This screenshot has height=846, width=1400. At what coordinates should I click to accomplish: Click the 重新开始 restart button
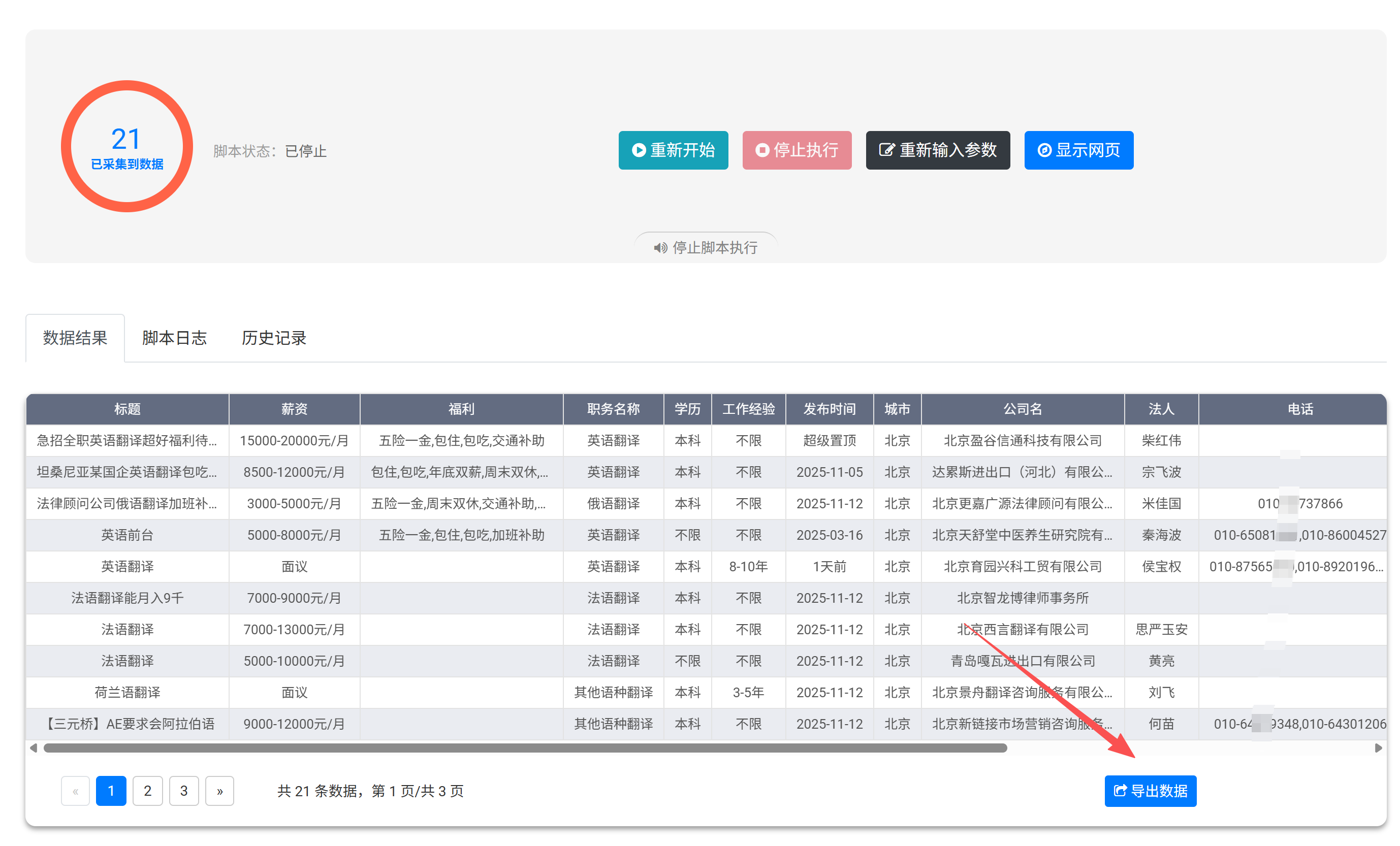click(673, 150)
